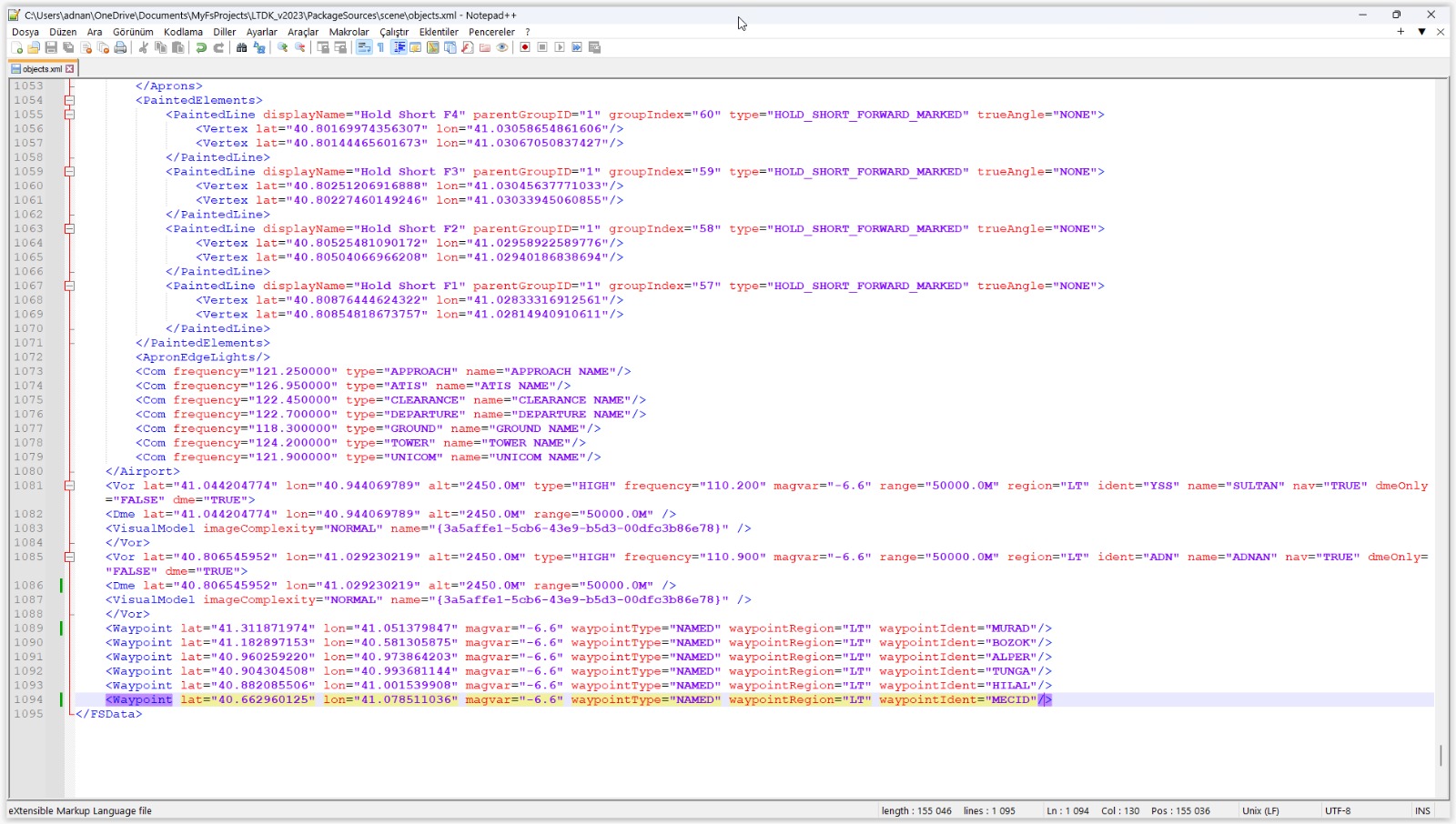Click the Zoom In magnifier icon
Screen dimensions: 1456x824
[283, 47]
